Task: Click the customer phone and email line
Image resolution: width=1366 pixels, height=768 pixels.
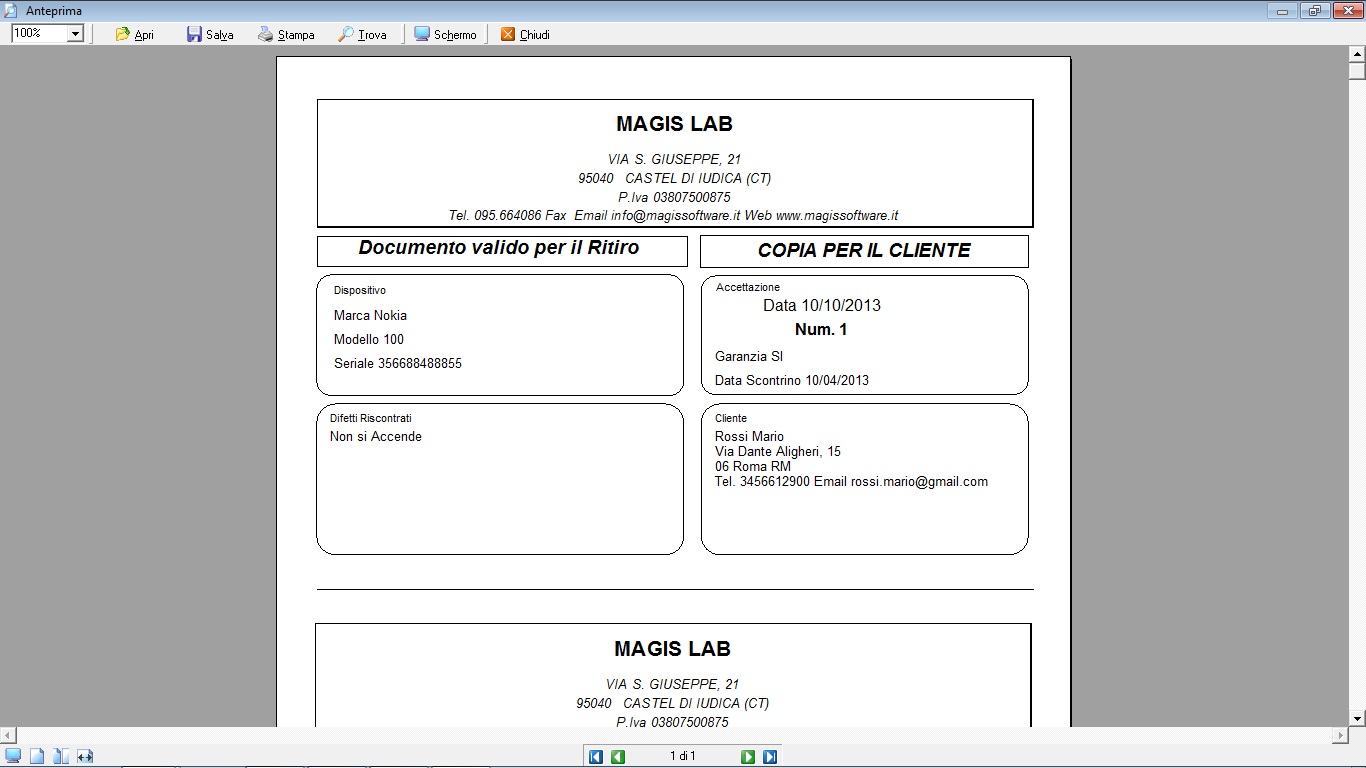Action: click(851, 481)
